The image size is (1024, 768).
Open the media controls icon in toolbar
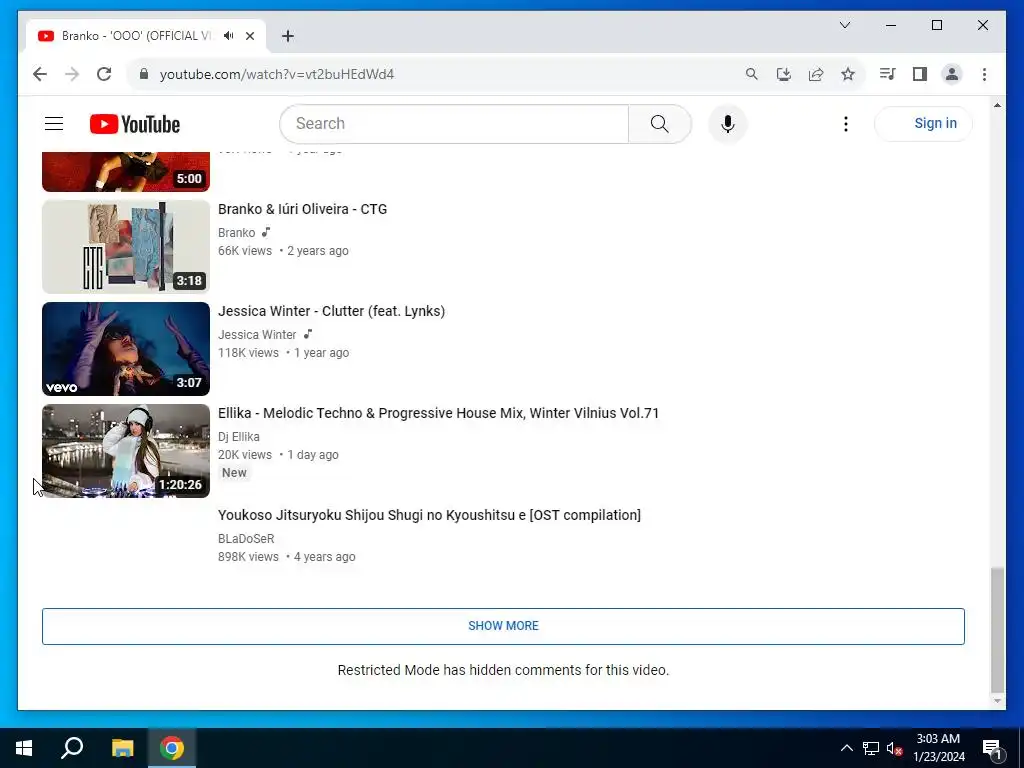888,74
